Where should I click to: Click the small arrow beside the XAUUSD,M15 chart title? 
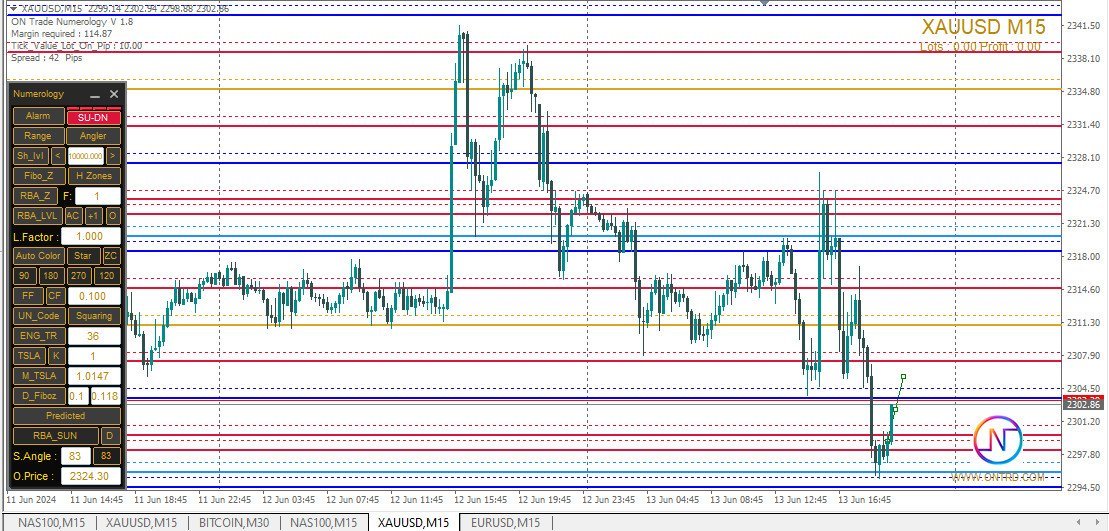pyautogui.click(x=13, y=8)
